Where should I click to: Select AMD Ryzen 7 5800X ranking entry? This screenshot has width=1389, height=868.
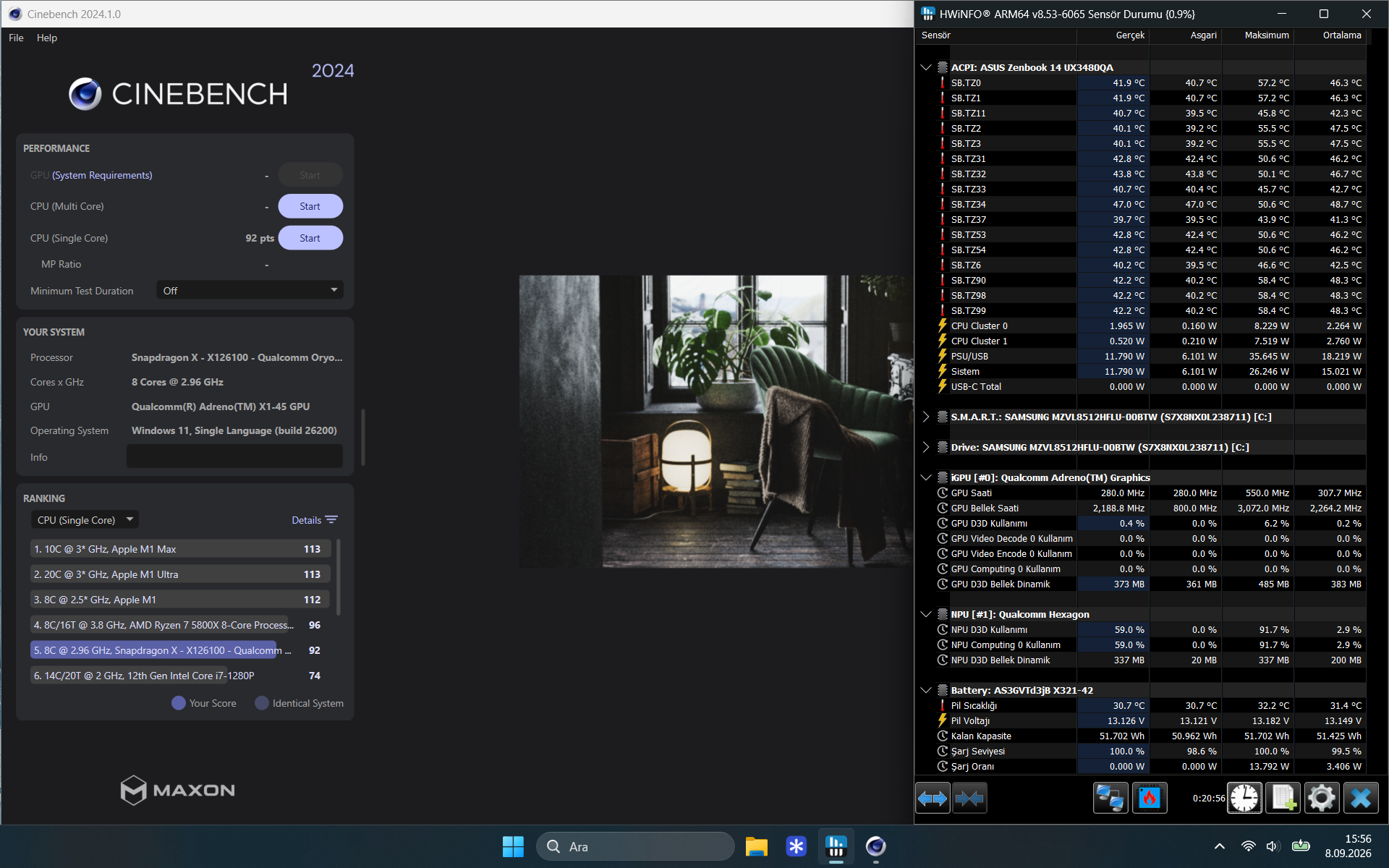click(x=181, y=625)
